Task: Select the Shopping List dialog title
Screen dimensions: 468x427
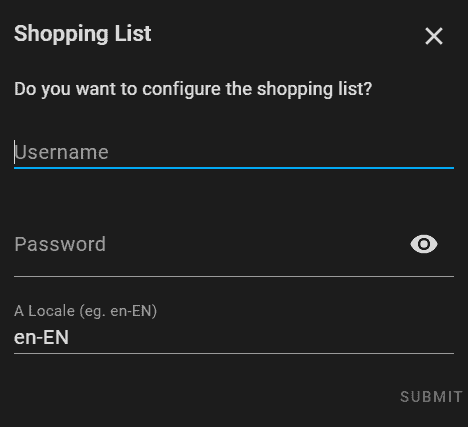Action: [83, 34]
